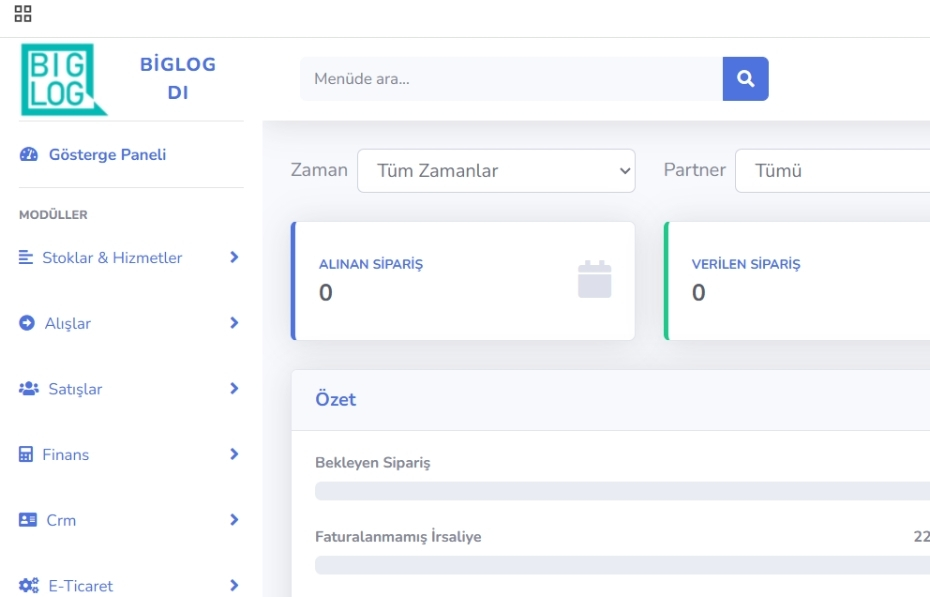Click the calendar icon in Alınan Sipariş card
Image resolution: width=930 pixels, height=597 pixels.
(x=594, y=280)
